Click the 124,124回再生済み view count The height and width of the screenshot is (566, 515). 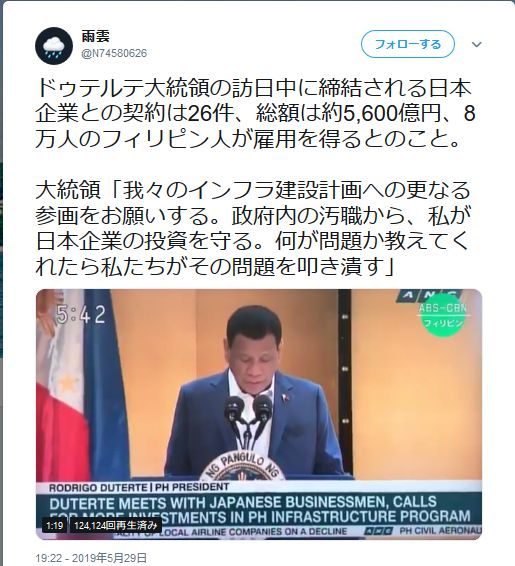click(x=115, y=526)
